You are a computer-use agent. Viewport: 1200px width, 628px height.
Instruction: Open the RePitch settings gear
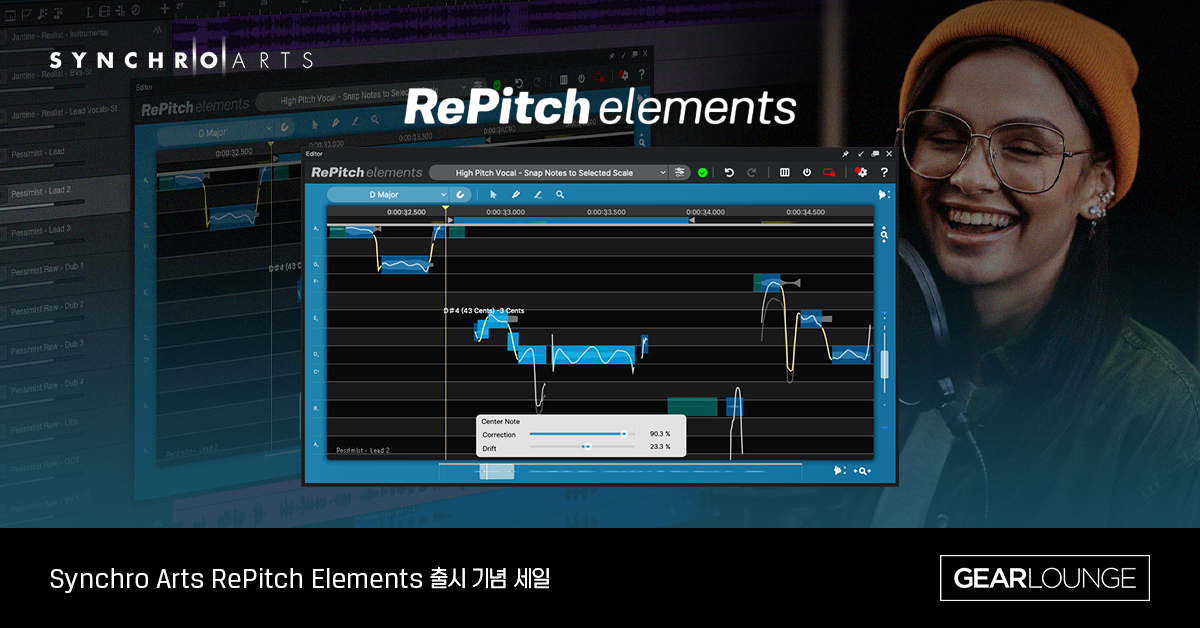point(861,171)
